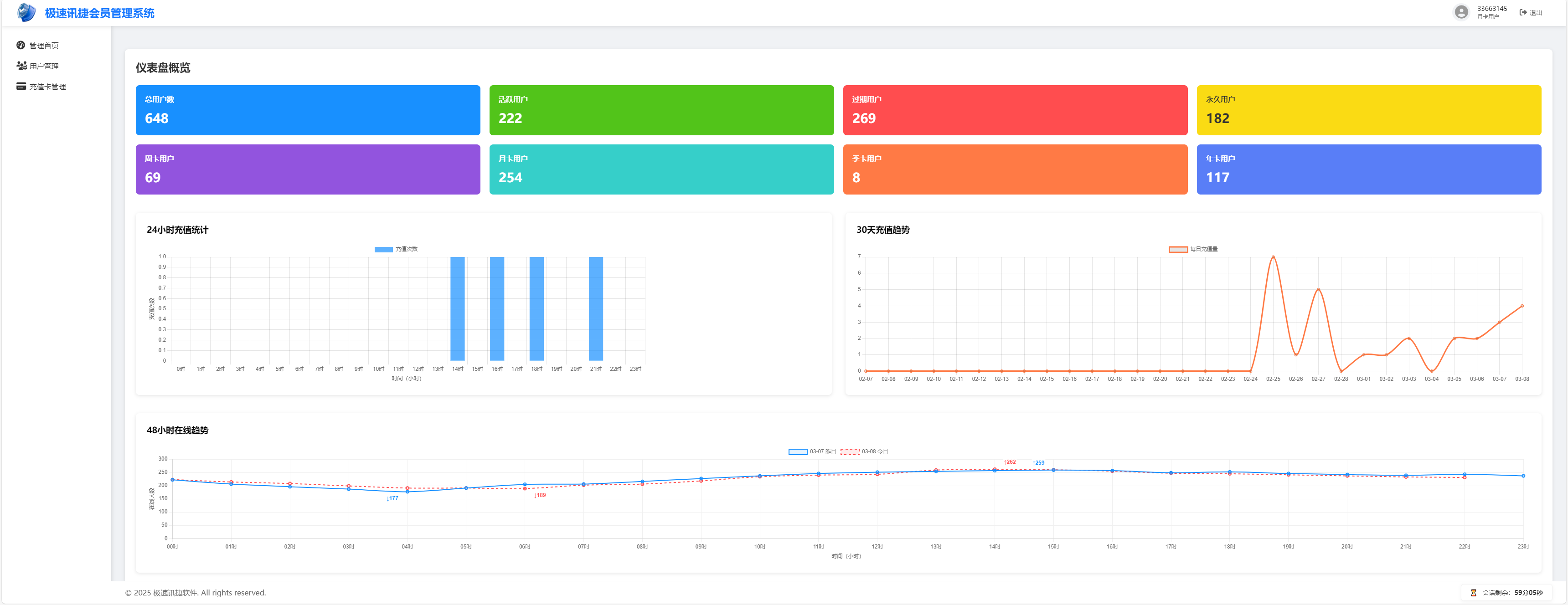Viewport: 1568px width, 605px height.
Task: Click the 14时 bar in recharge chart
Action: (457, 309)
